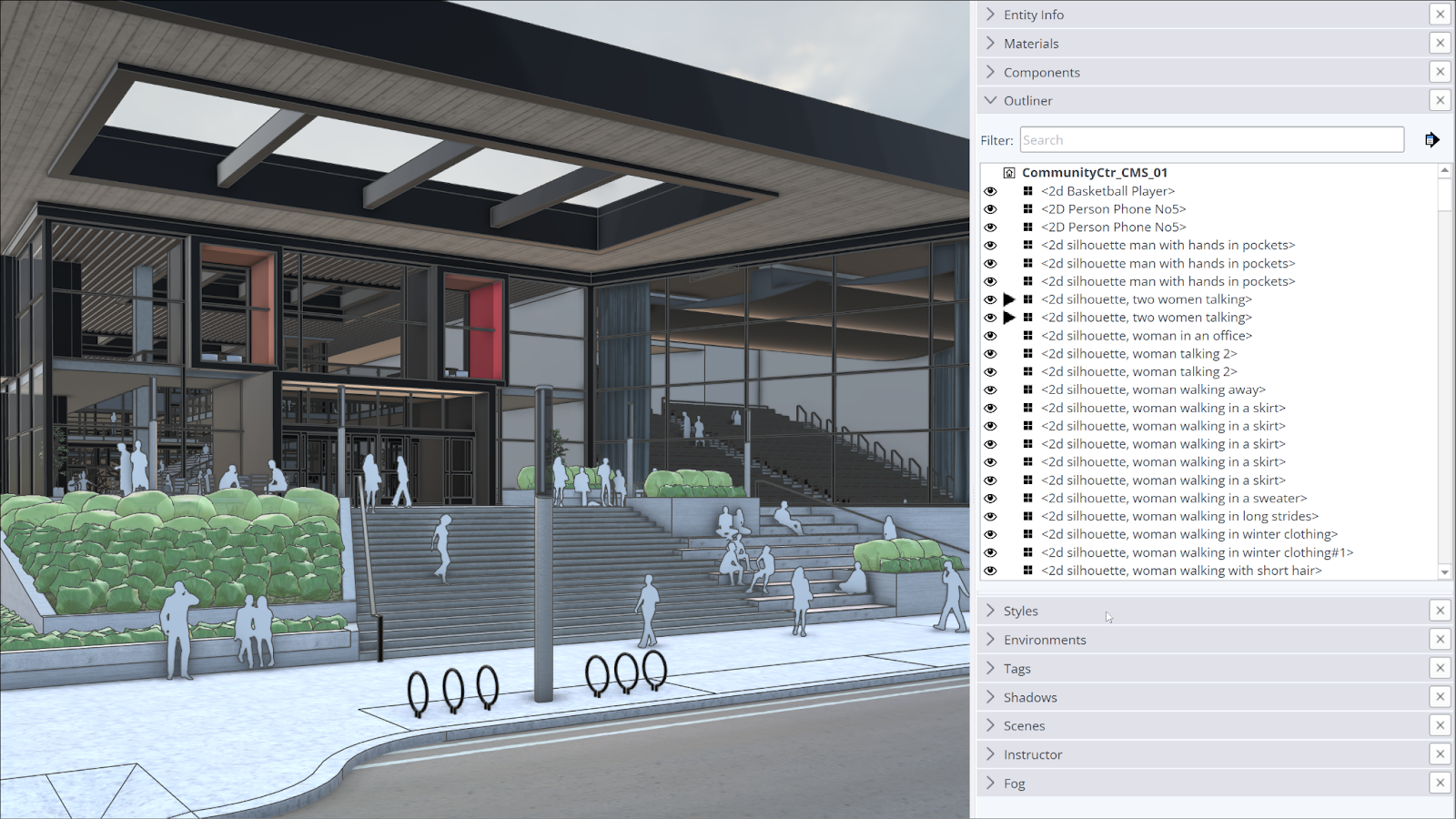
Task: Click the component icon for woman walking in winter clothing#1
Action: pyautogui.click(x=1026, y=552)
